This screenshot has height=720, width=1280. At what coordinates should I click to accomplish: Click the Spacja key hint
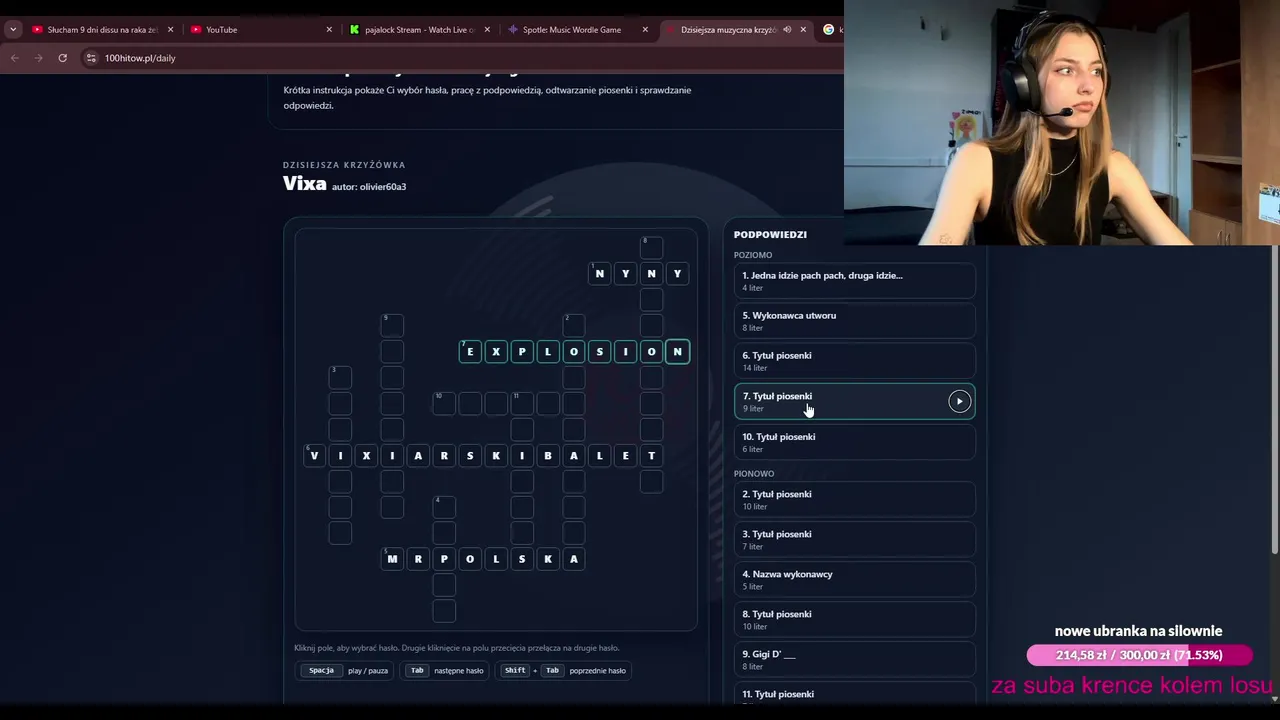point(321,670)
